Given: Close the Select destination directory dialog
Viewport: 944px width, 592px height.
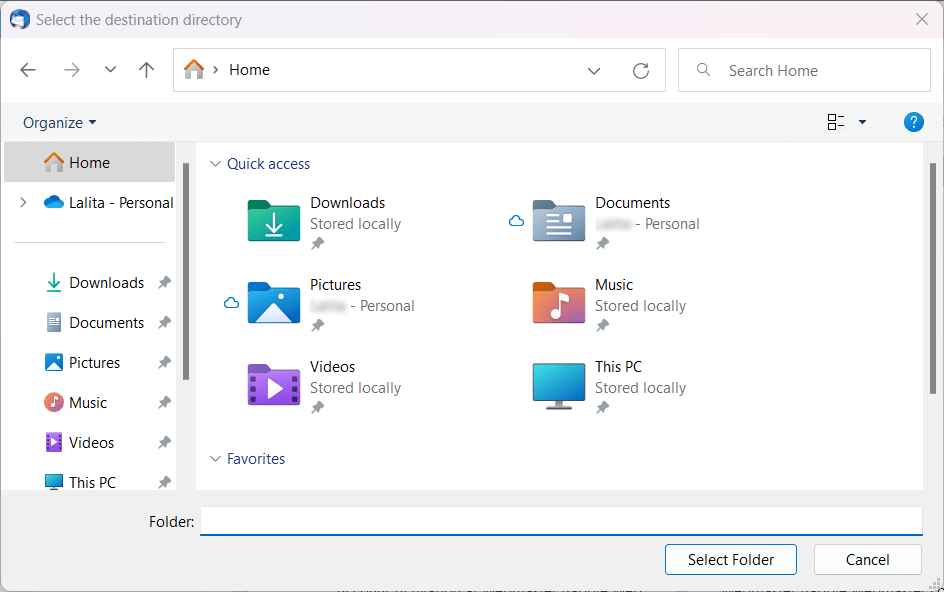Looking at the screenshot, I should 922,19.
